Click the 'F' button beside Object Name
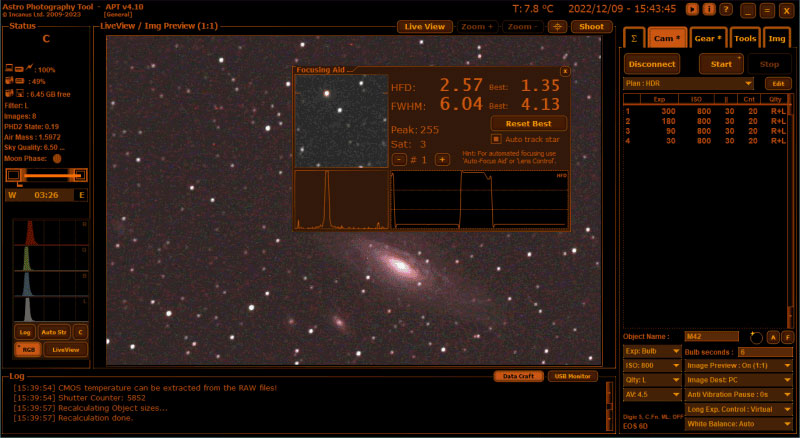This screenshot has width=800, height=438. [x=788, y=337]
